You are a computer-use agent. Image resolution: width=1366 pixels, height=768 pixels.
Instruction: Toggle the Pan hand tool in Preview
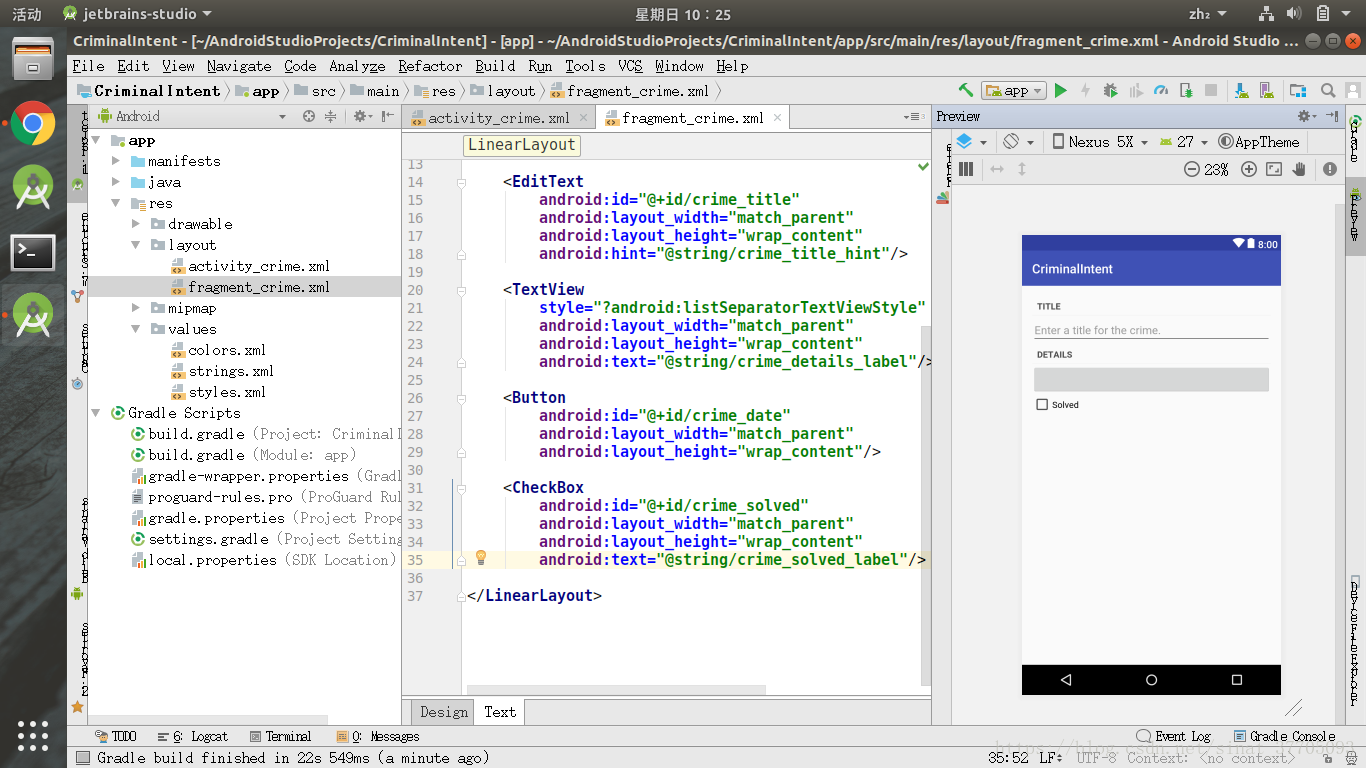pyautogui.click(x=1300, y=169)
